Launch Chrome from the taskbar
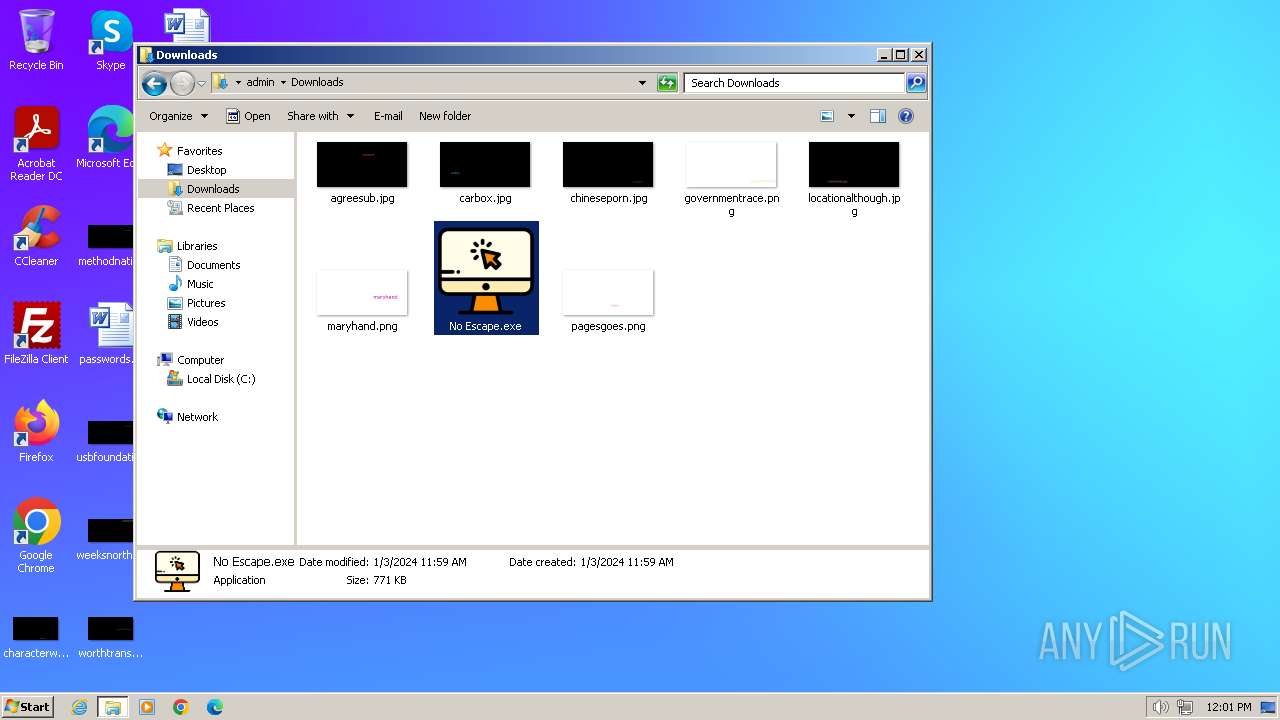This screenshot has width=1280, height=720. coord(181,707)
